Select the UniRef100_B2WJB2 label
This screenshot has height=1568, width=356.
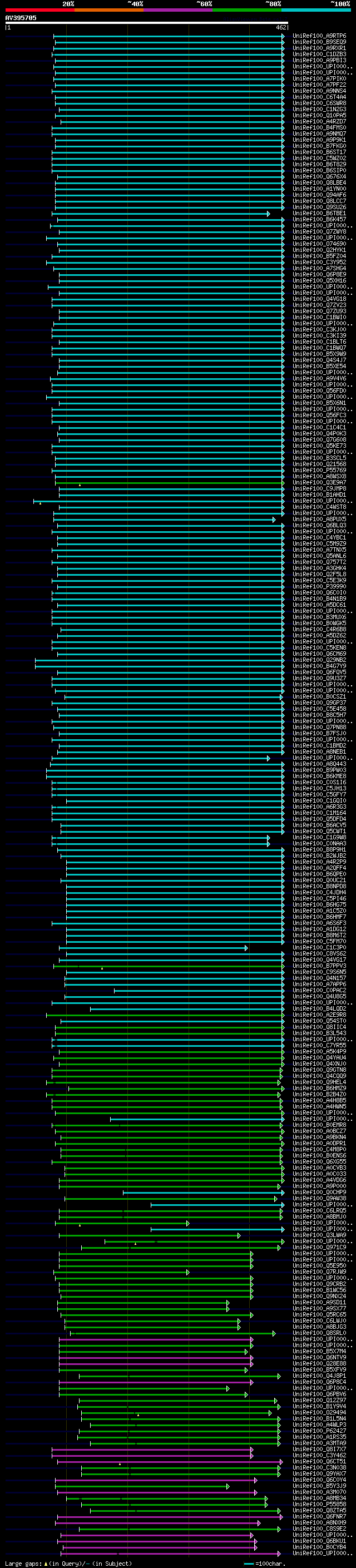[x=319, y=856]
